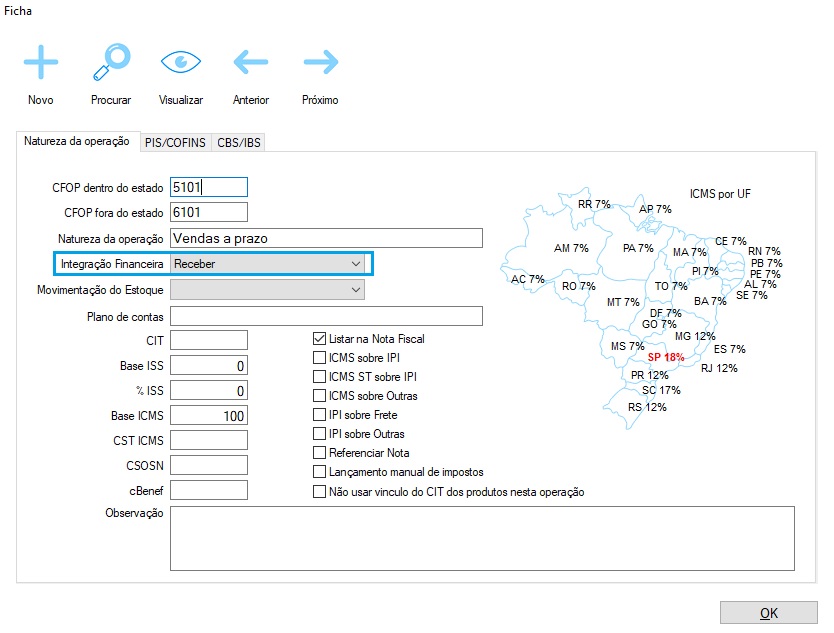Enable ICMS sobre IPI checkbox
Image resolution: width=834 pixels, height=633 pixels.
point(320,358)
